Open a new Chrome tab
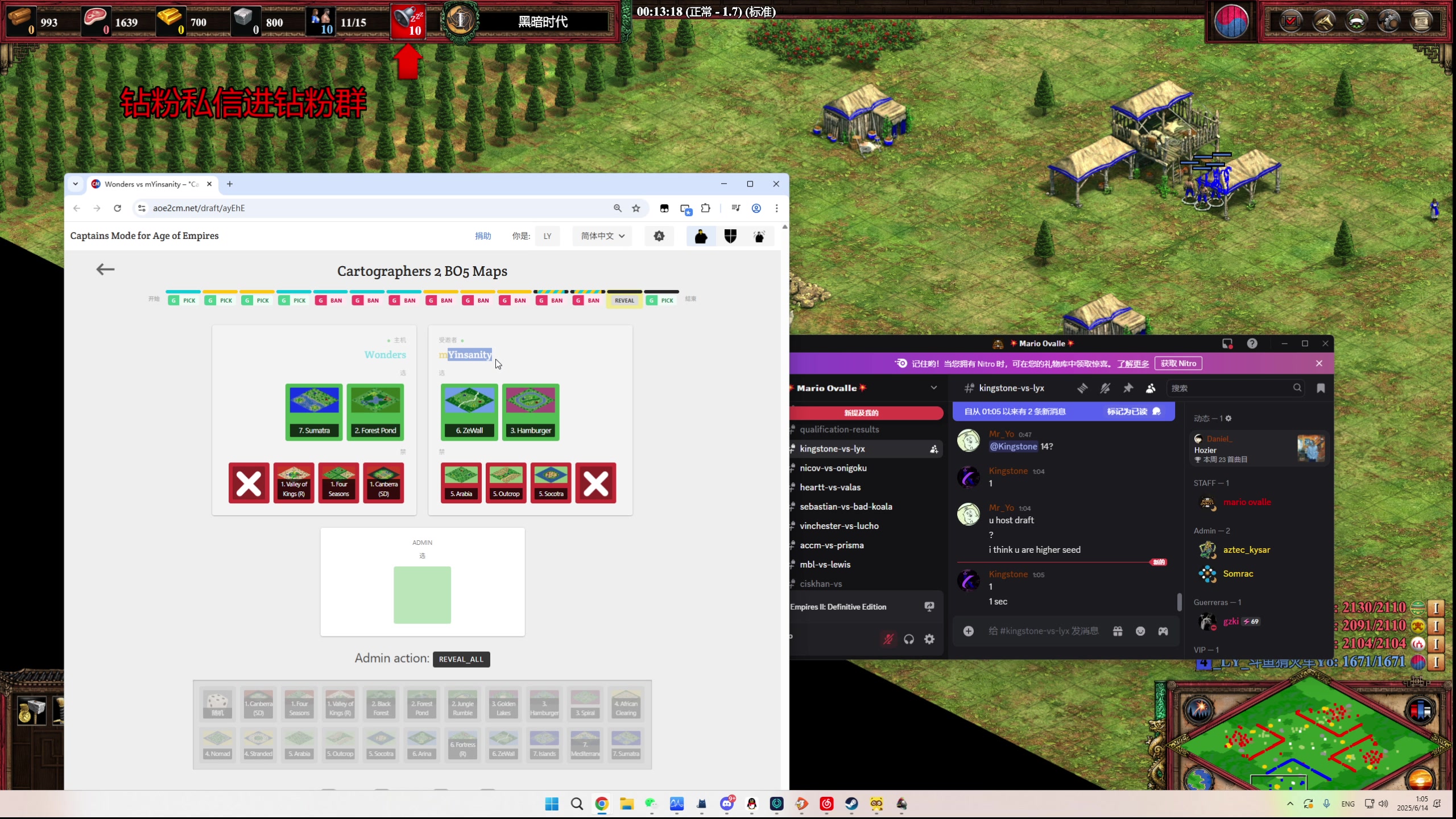Screen dimensions: 1456x819 click(230, 184)
